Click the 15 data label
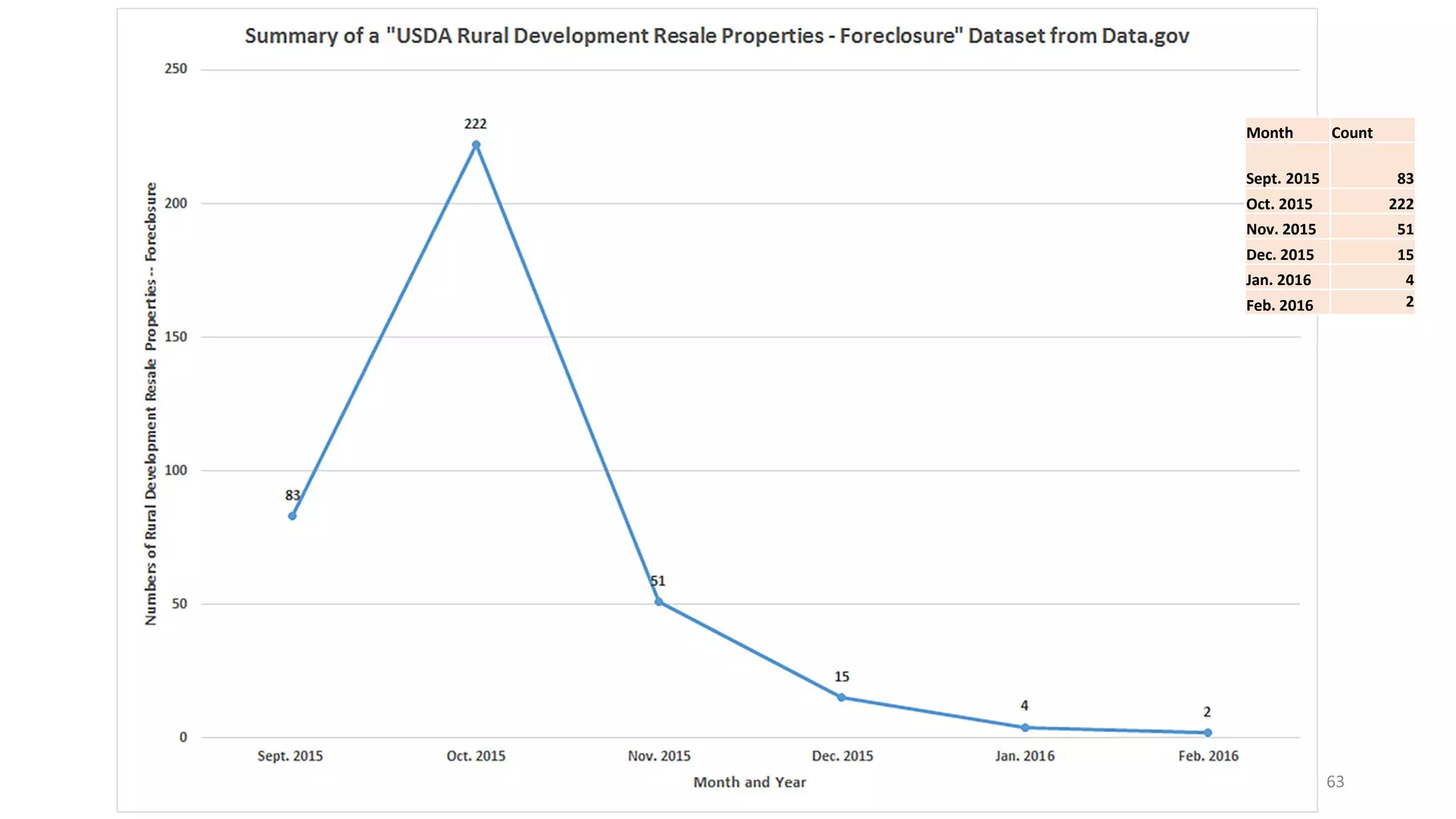 point(841,677)
